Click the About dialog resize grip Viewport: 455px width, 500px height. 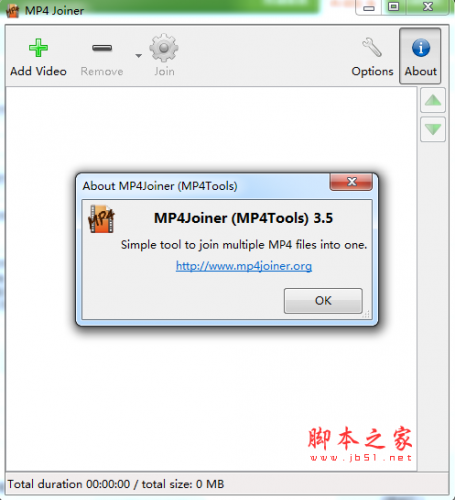point(367,314)
